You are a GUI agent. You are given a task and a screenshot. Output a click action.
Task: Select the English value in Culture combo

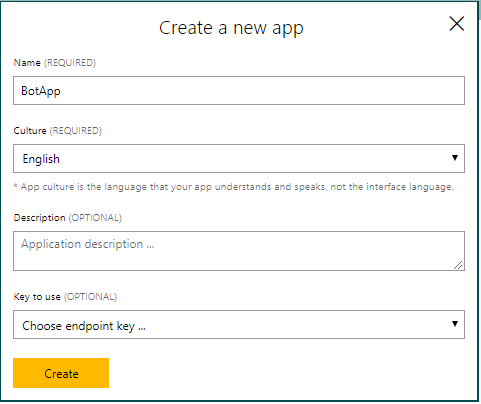41,159
